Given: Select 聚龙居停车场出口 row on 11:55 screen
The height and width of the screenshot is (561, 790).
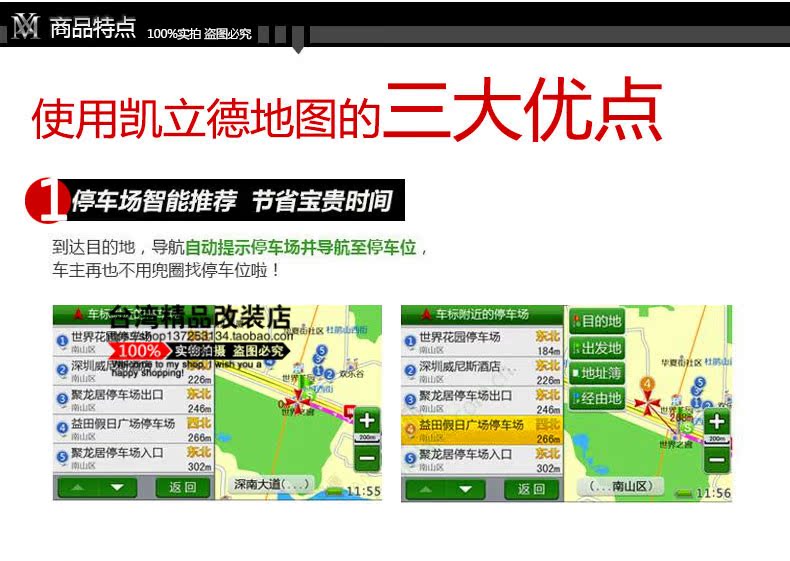Looking at the screenshot, I should 134,400.
